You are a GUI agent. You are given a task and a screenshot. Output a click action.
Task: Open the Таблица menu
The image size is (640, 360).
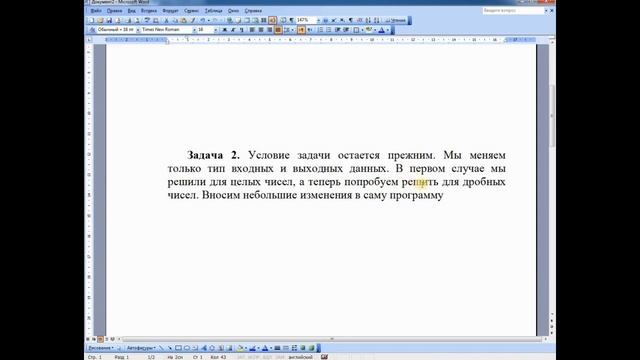[213, 11]
